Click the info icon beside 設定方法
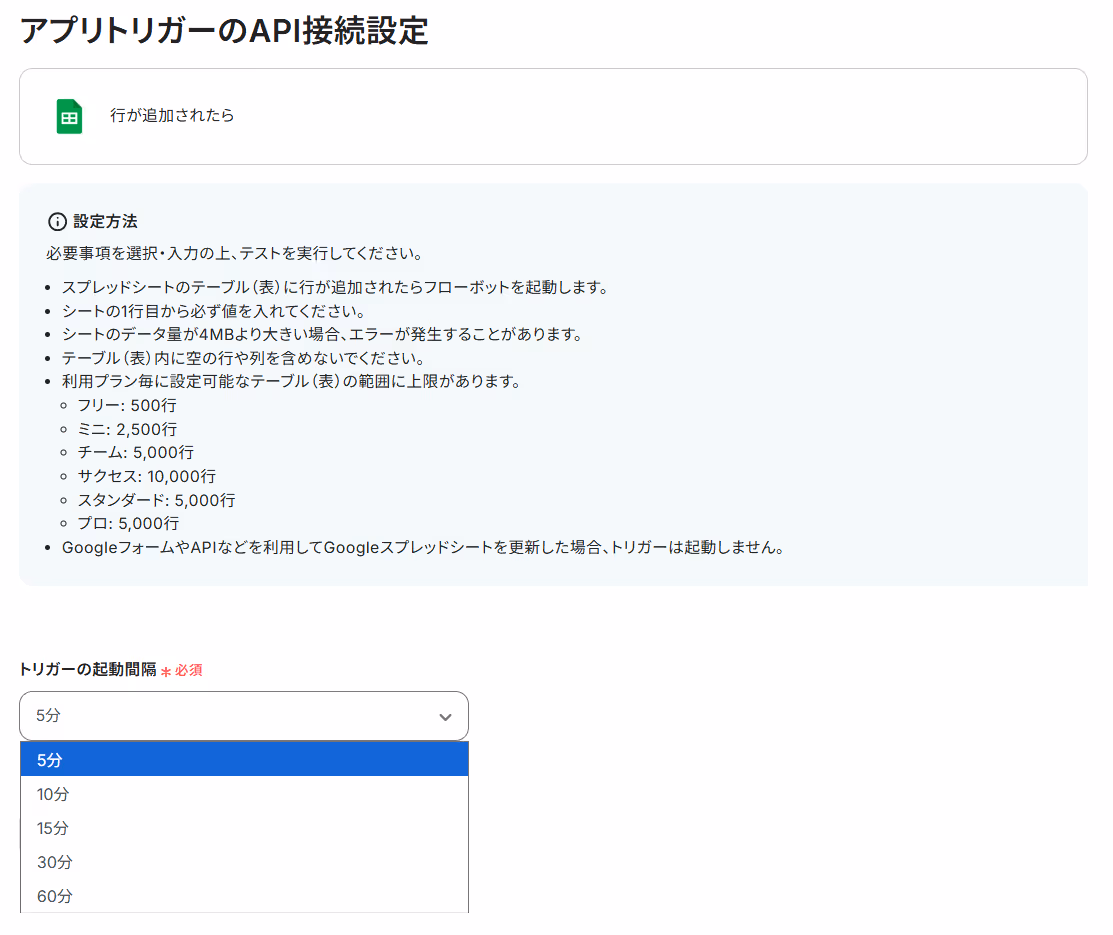1113x935 pixels. (x=57, y=222)
